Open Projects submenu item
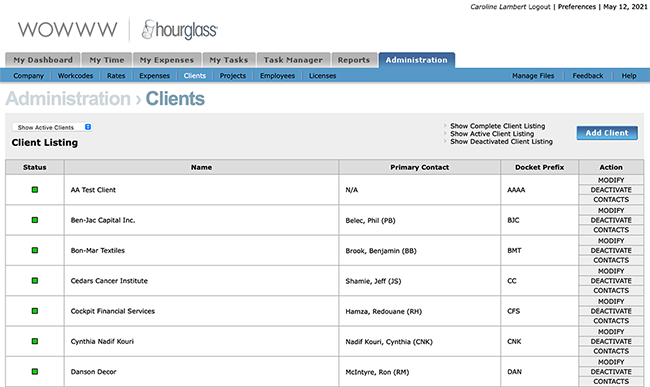 point(233,76)
